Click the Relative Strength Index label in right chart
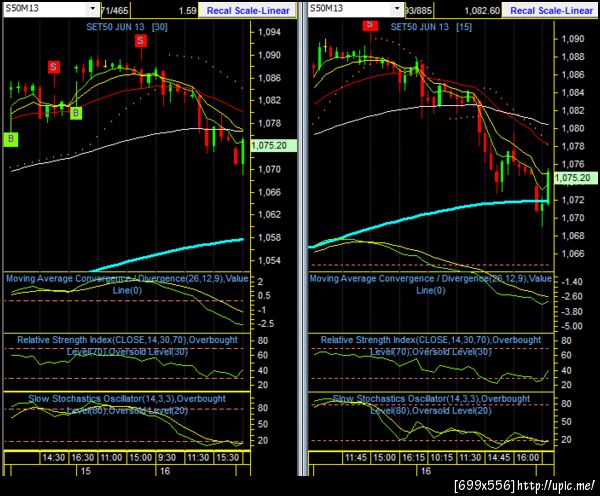This screenshot has height=496, width=600. click(x=431, y=346)
